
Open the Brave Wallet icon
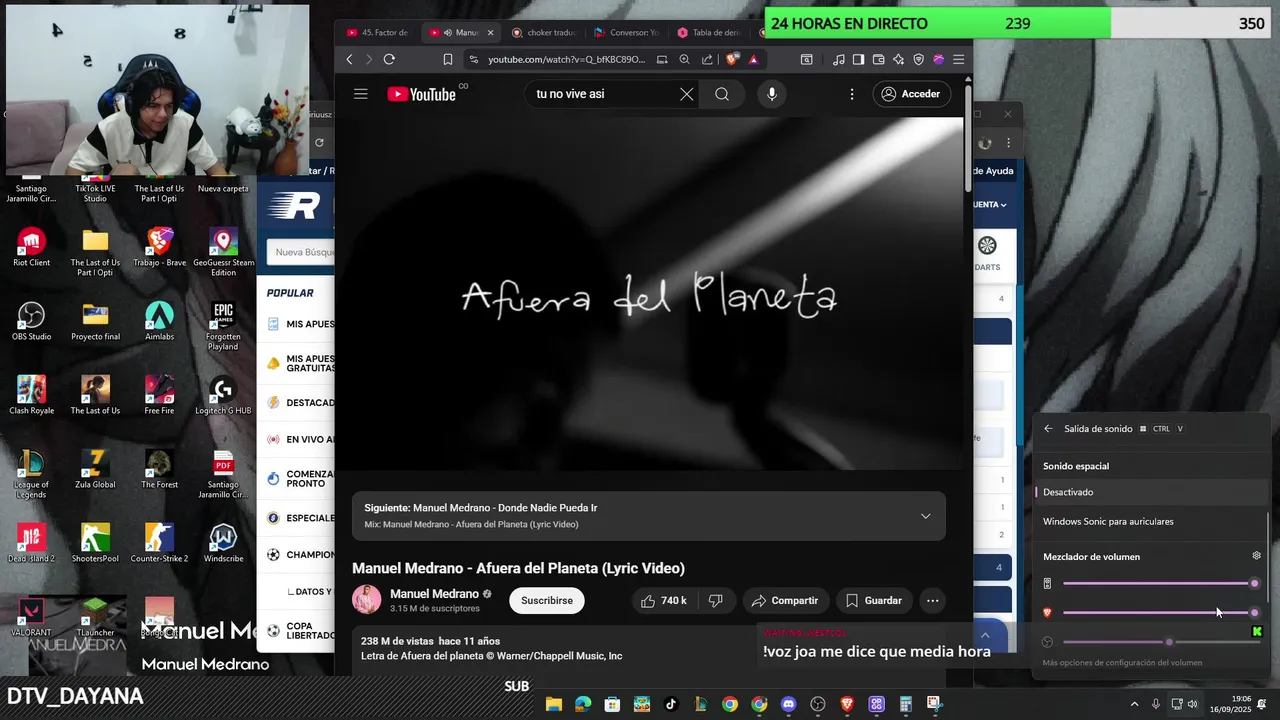pyautogui.click(x=878, y=59)
